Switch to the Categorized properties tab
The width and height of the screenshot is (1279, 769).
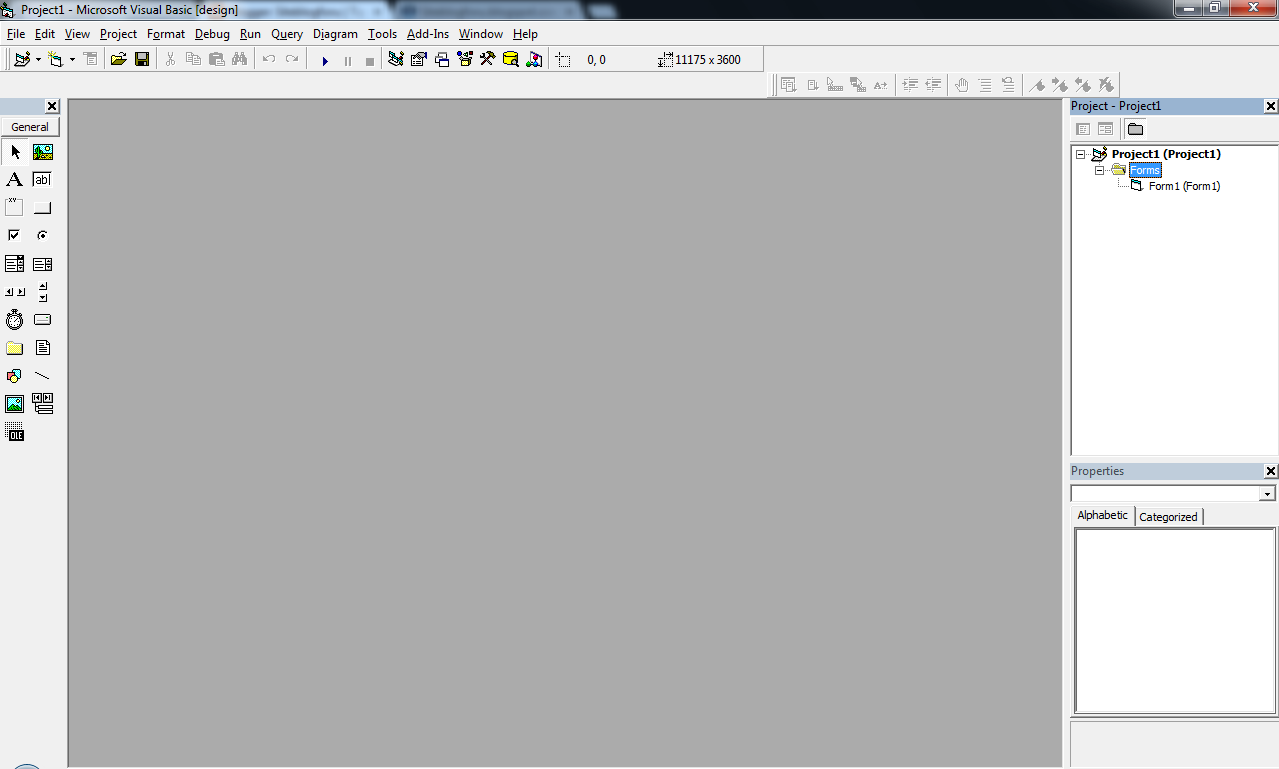tap(1168, 516)
